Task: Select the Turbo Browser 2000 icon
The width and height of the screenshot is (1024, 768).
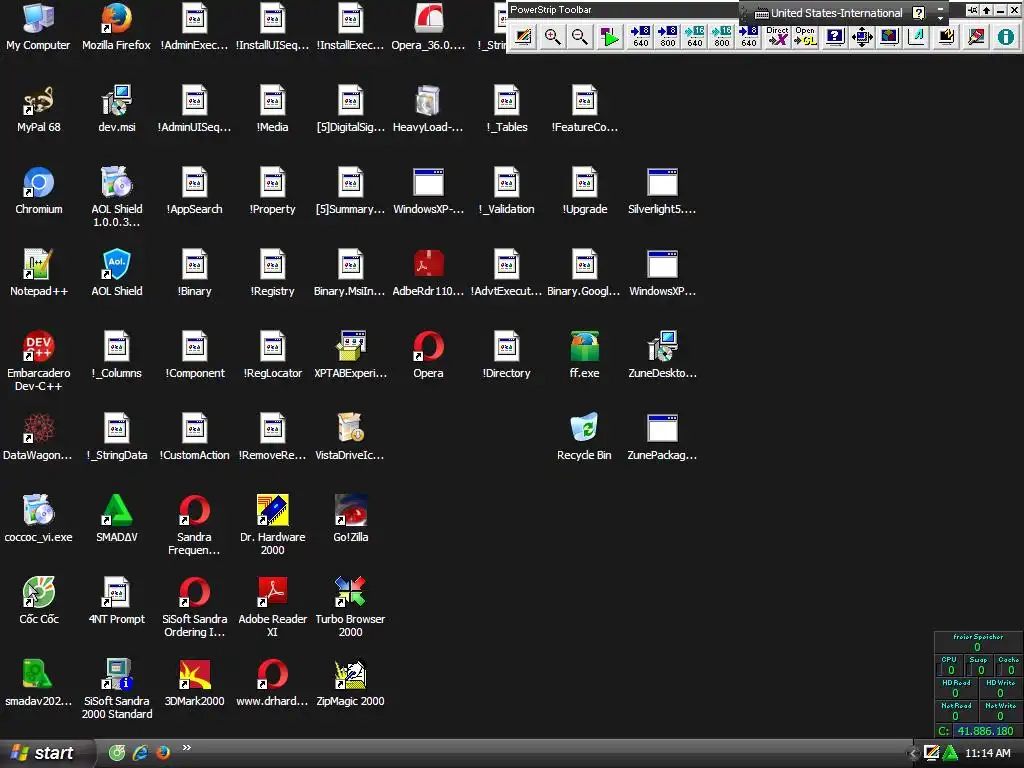Action: point(351,607)
